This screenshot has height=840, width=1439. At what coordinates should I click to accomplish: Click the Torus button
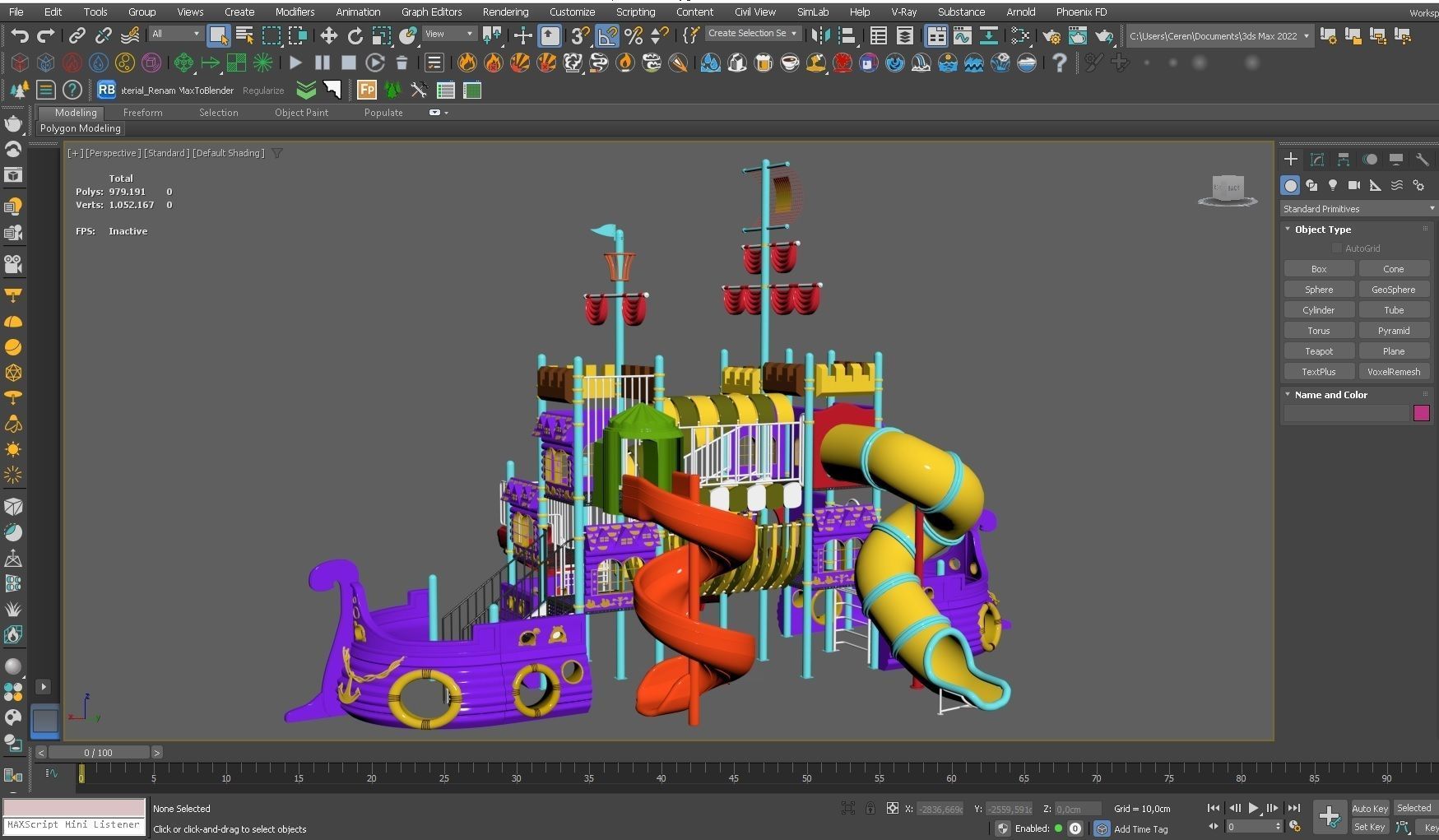1319,331
